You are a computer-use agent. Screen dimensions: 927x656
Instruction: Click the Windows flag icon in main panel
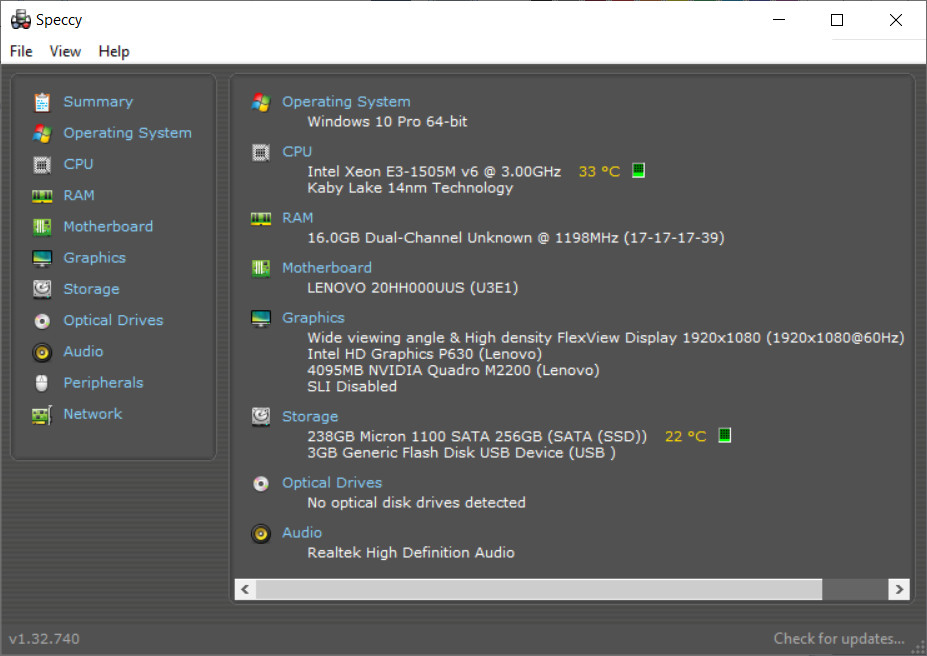tap(261, 102)
